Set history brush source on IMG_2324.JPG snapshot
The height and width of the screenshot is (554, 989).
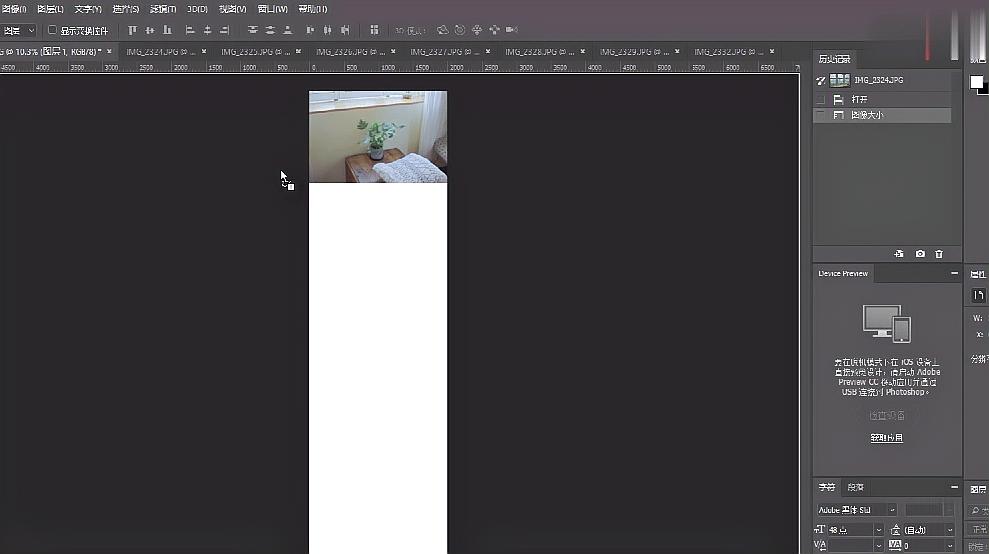821,80
